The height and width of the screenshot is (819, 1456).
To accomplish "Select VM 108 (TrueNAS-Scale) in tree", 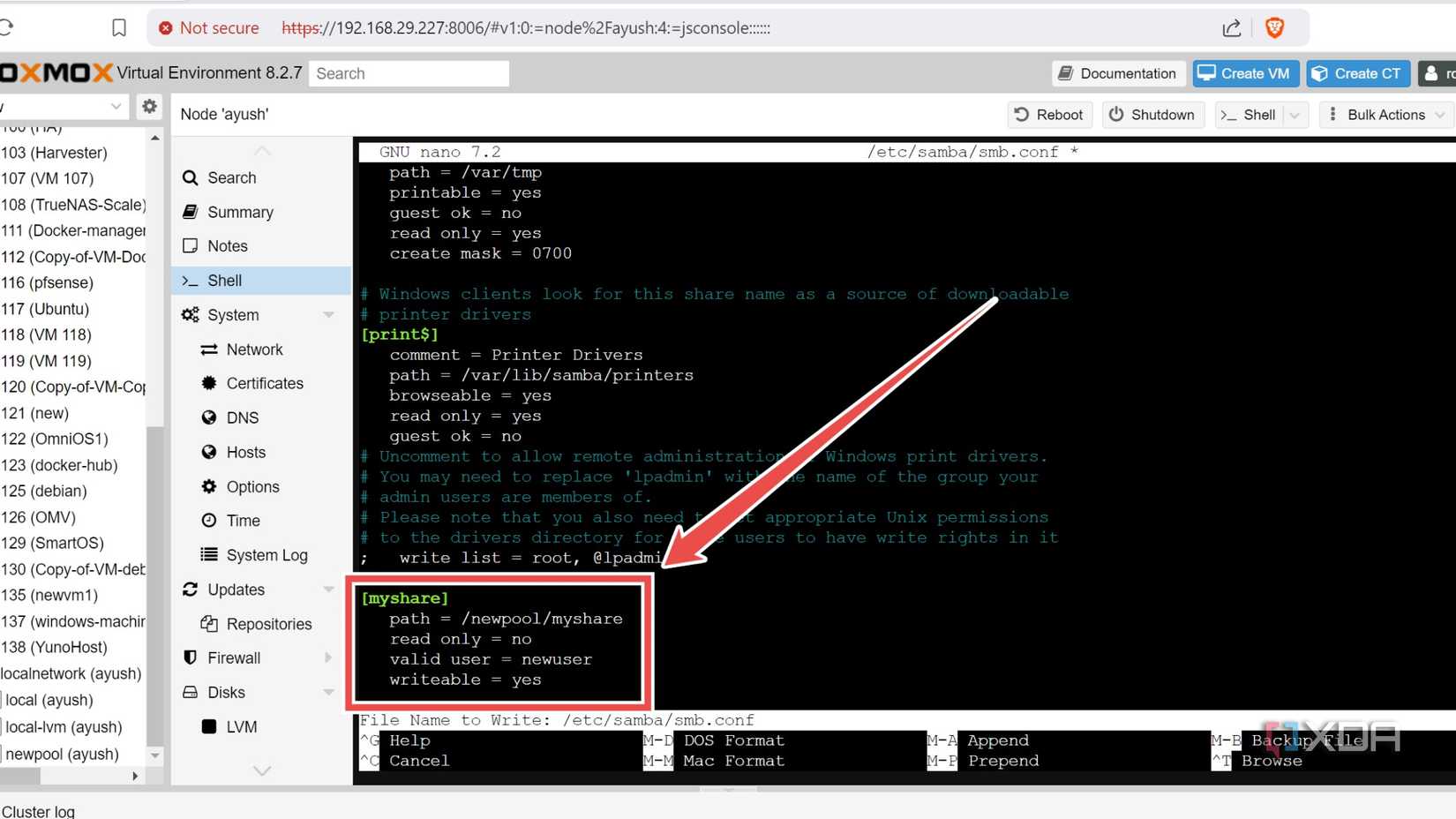I will [73, 205].
